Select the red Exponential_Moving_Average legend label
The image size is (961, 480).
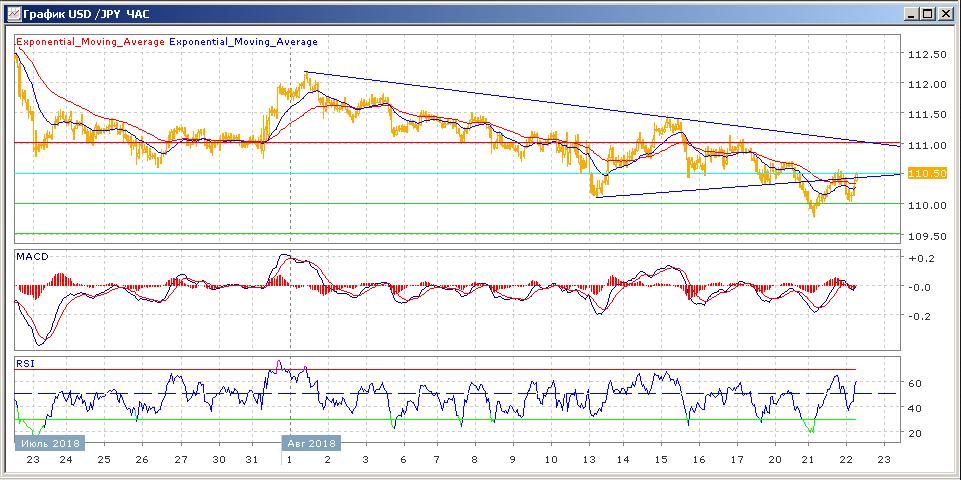click(90, 42)
